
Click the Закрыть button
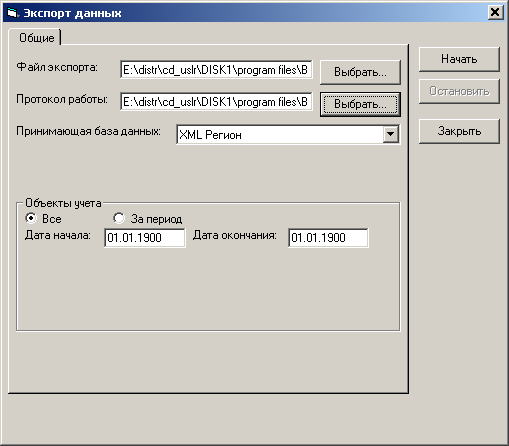click(459, 131)
